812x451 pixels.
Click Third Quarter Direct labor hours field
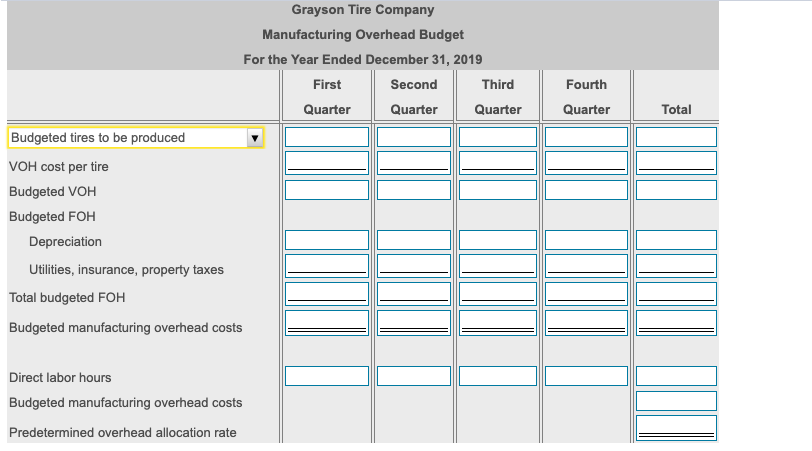coord(498,376)
